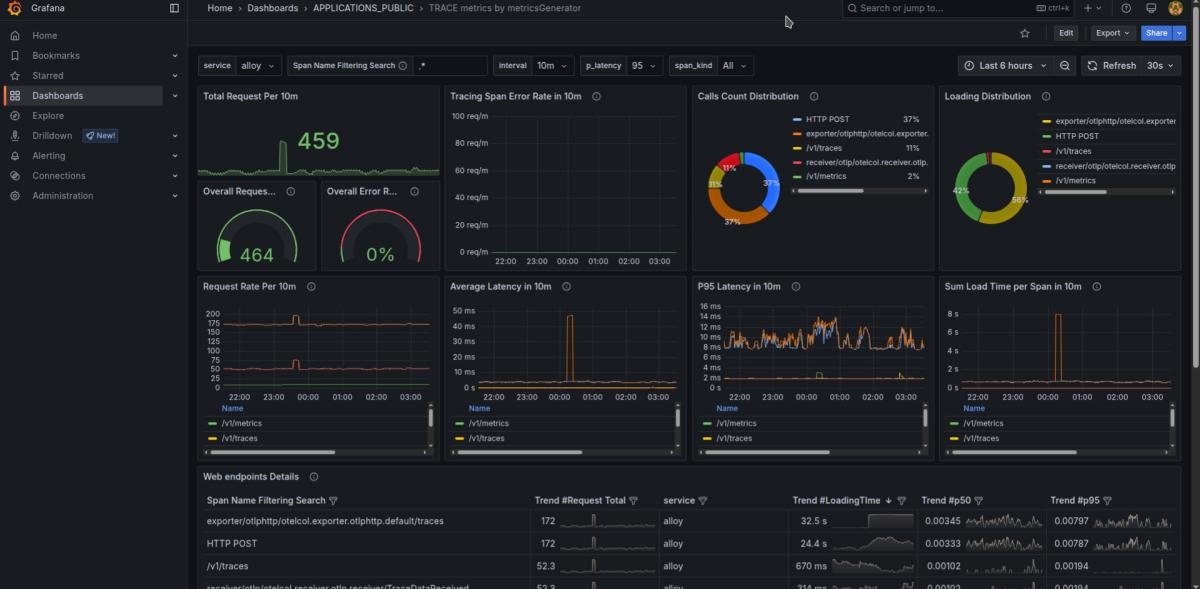Viewport: 1200px width, 589px height.
Task: Toggle /v1/metrics series in Calls Count legend
Action: [826, 176]
